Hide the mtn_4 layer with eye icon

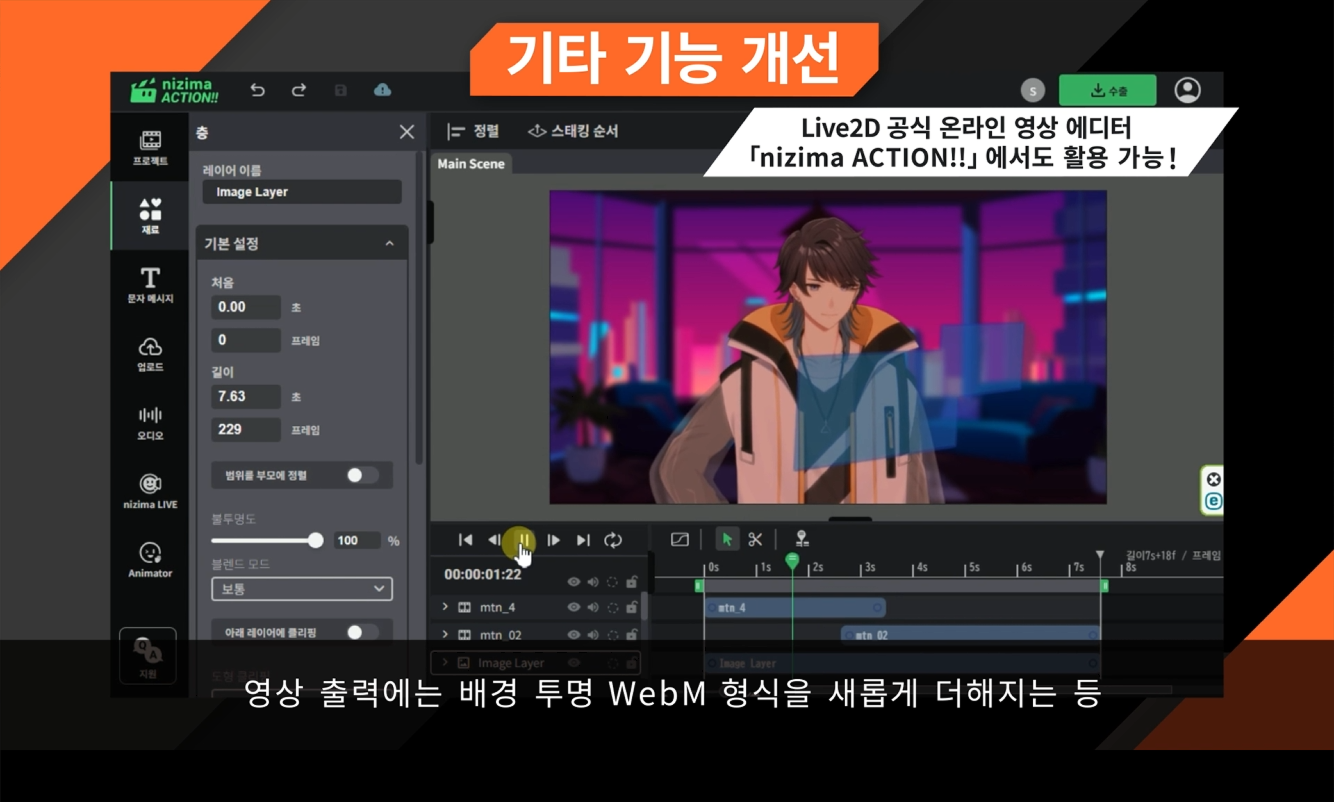[x=573, y=607]
